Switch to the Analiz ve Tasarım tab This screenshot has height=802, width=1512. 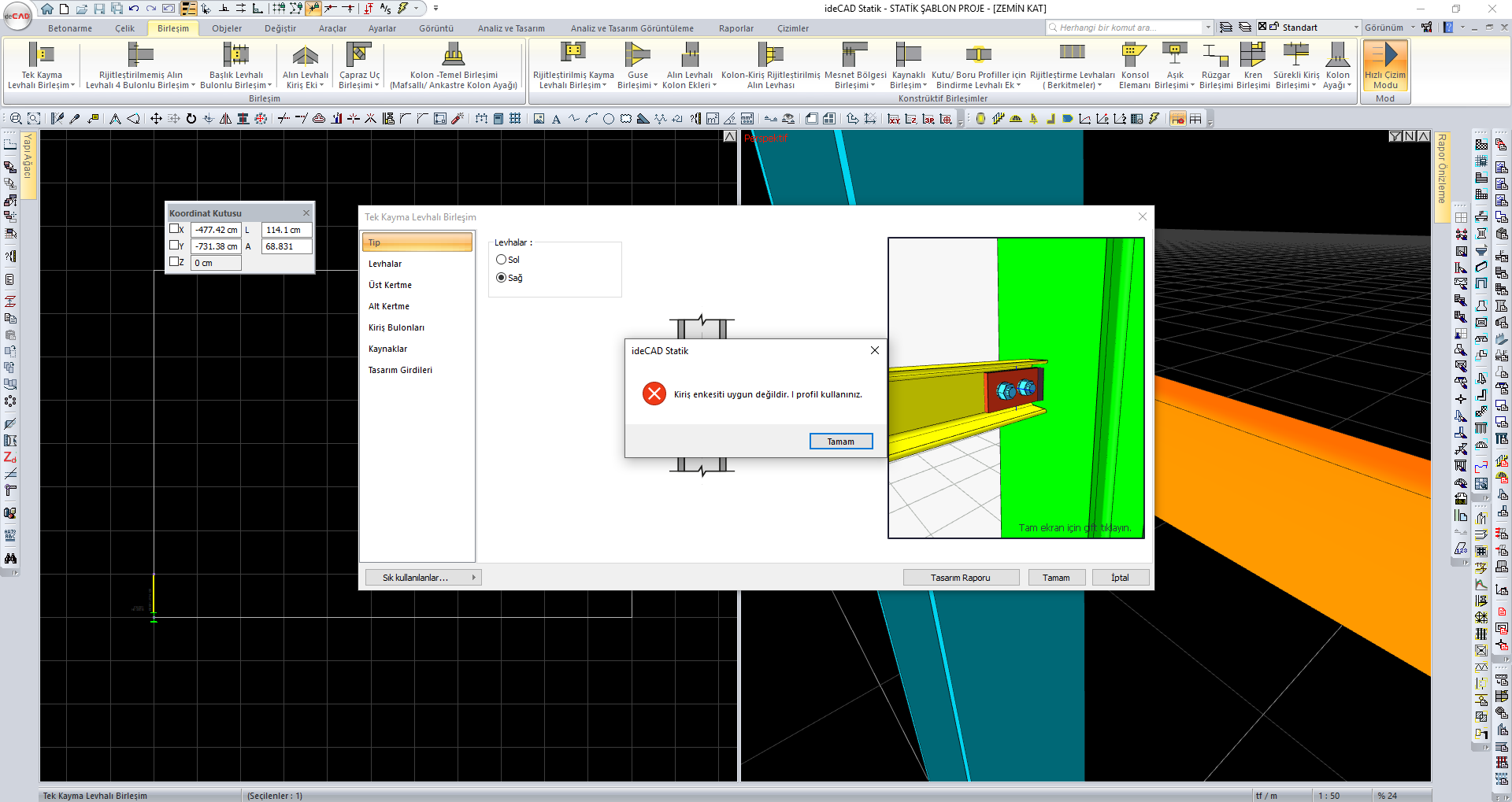pyautogui.click(x=511, y=28)
